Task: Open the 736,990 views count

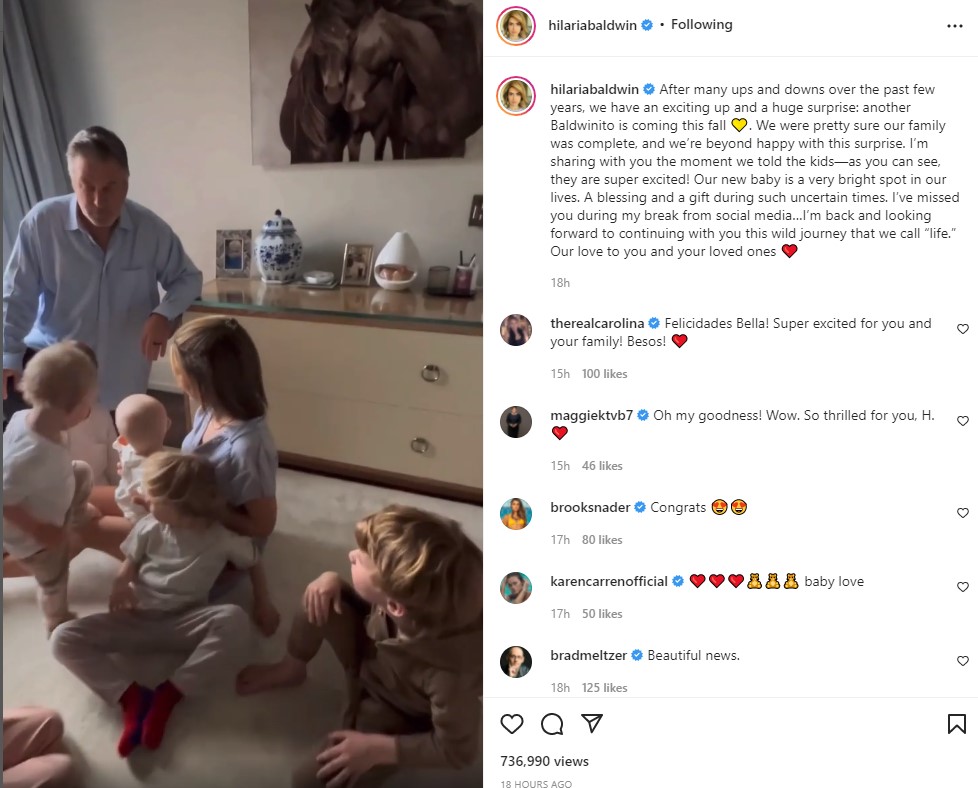Action: pyautogui.click(x=545, y=761)
